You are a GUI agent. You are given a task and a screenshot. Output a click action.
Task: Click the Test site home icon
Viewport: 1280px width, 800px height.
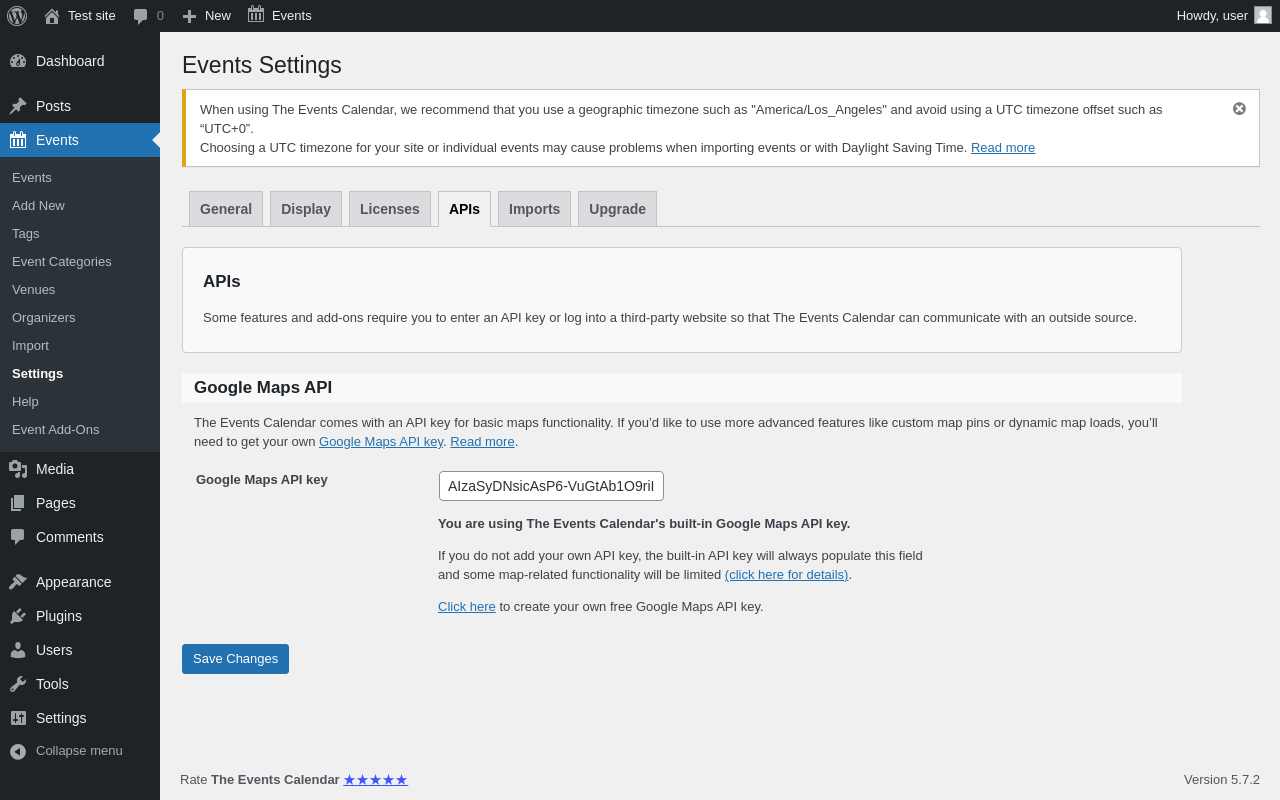click(x=52, y=16)
